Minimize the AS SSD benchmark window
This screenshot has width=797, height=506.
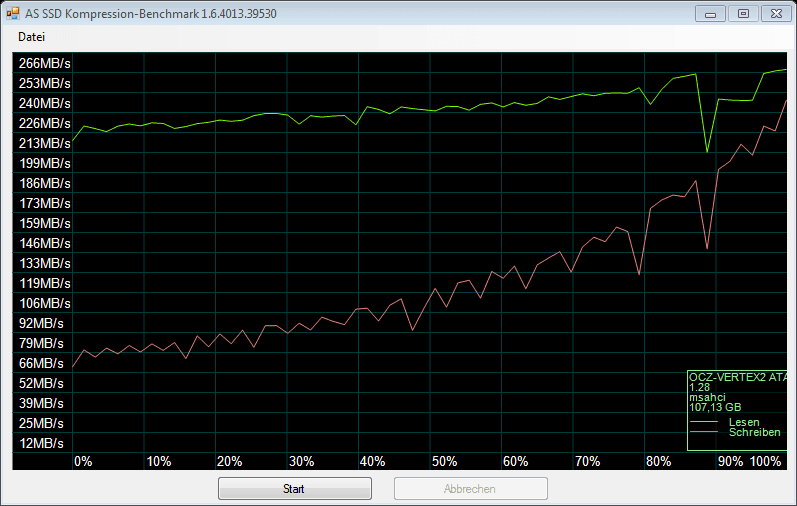tap(710, 13)
